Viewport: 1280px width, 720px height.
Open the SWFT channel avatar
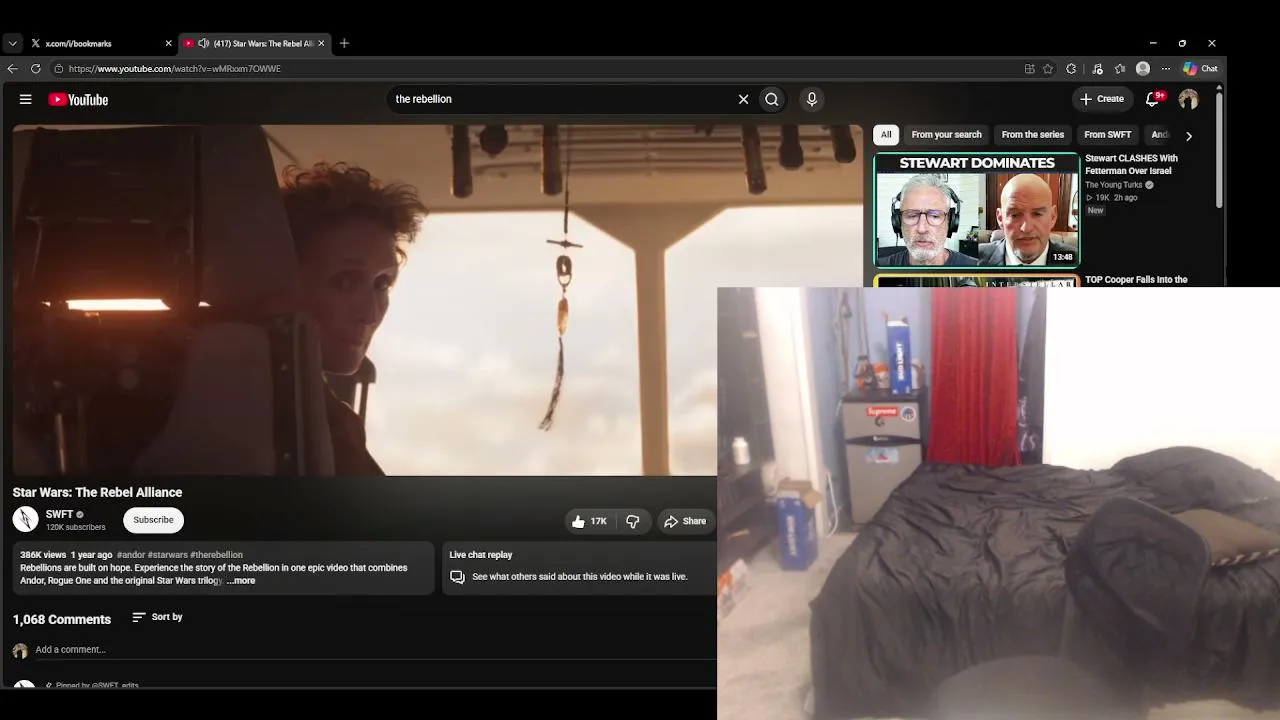(x=25, y=519)
